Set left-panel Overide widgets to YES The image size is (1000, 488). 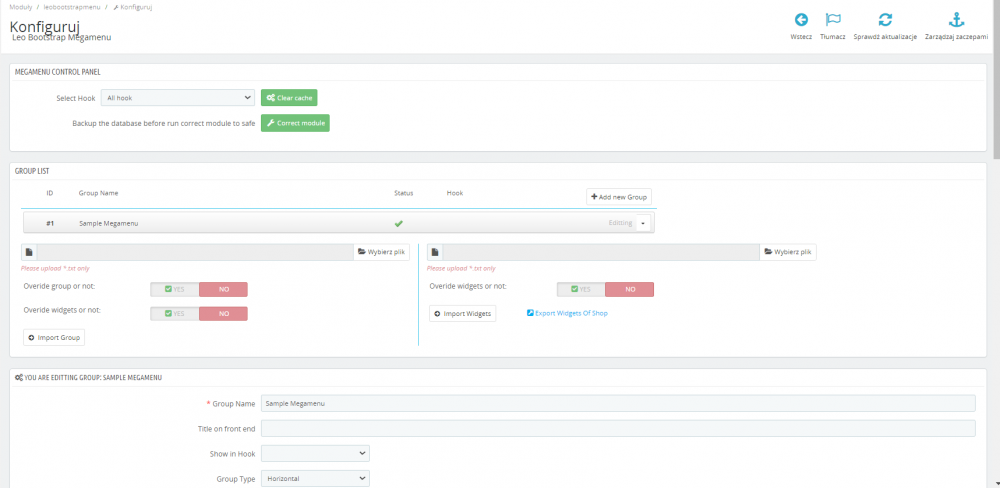coord(175,314)
